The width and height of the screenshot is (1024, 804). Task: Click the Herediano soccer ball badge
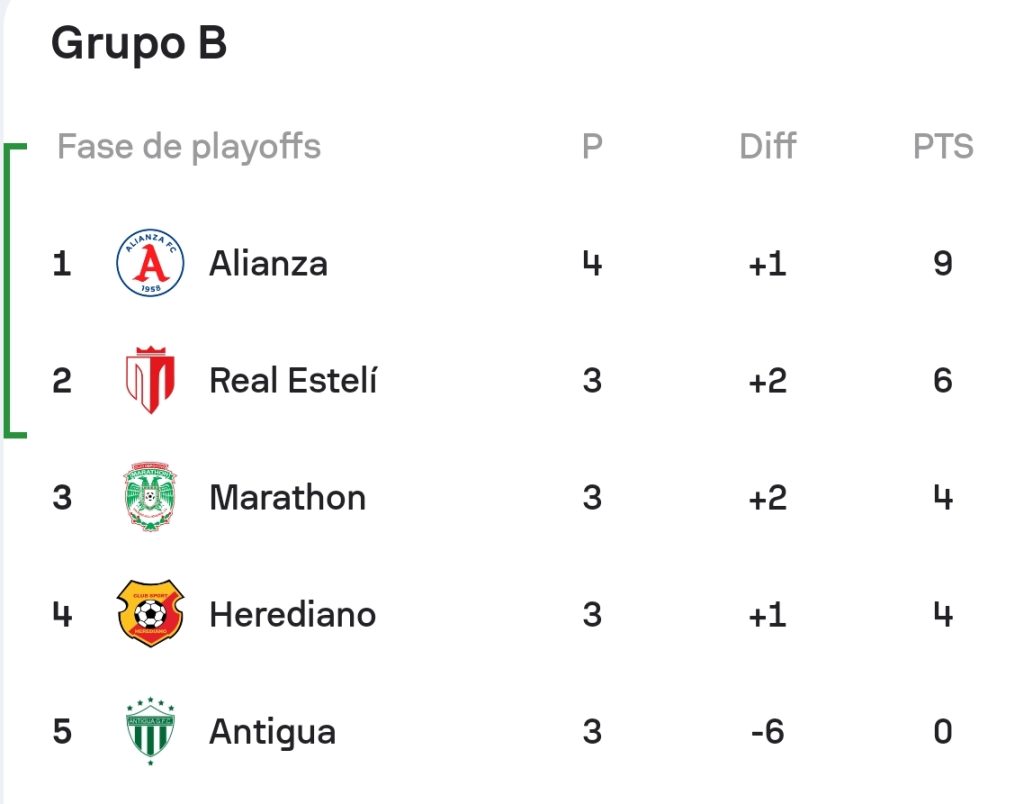coord(150,613)
